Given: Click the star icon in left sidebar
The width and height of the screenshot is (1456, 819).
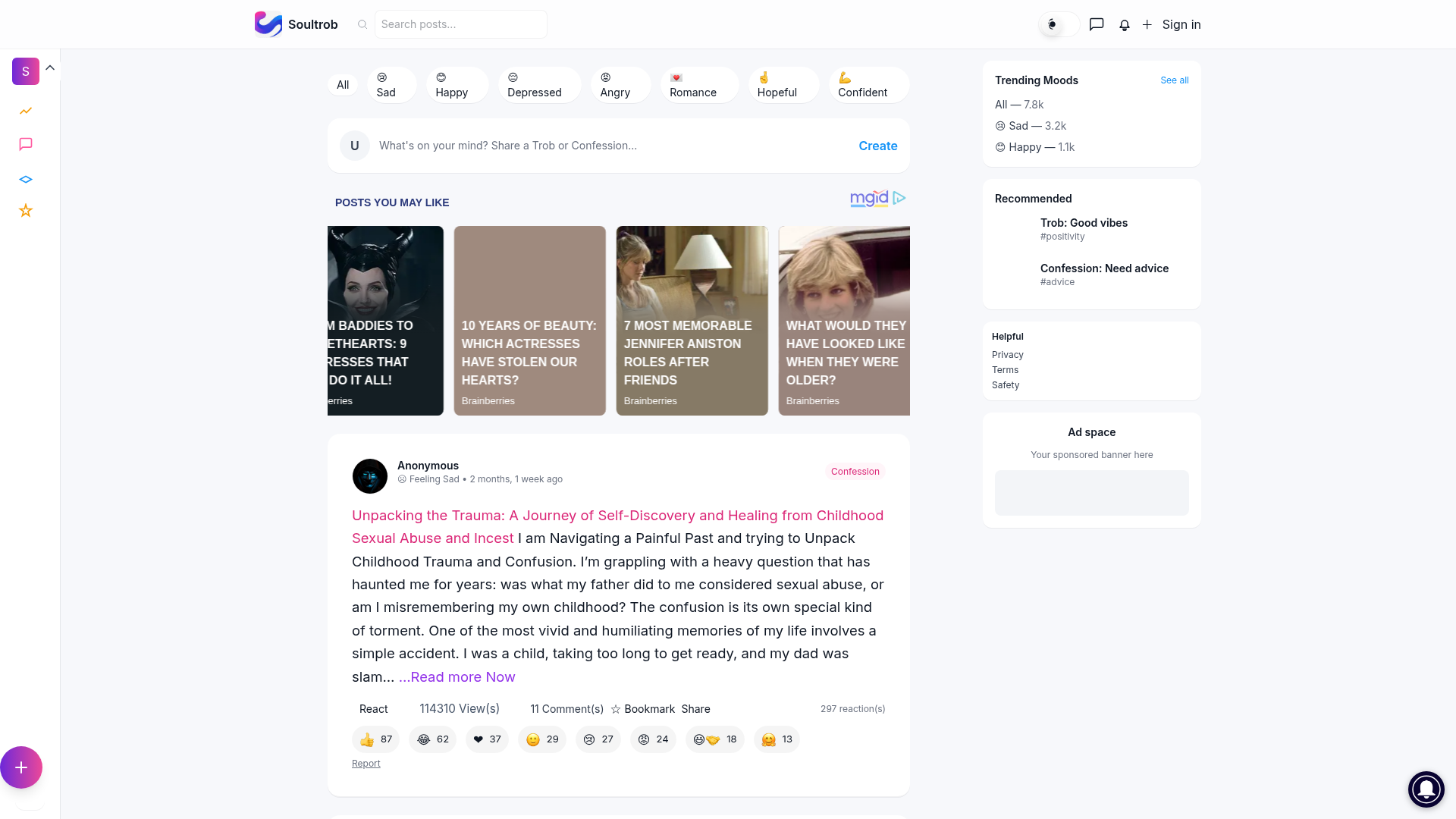Looking at the screenshot, I should click(x=26, y=211).
